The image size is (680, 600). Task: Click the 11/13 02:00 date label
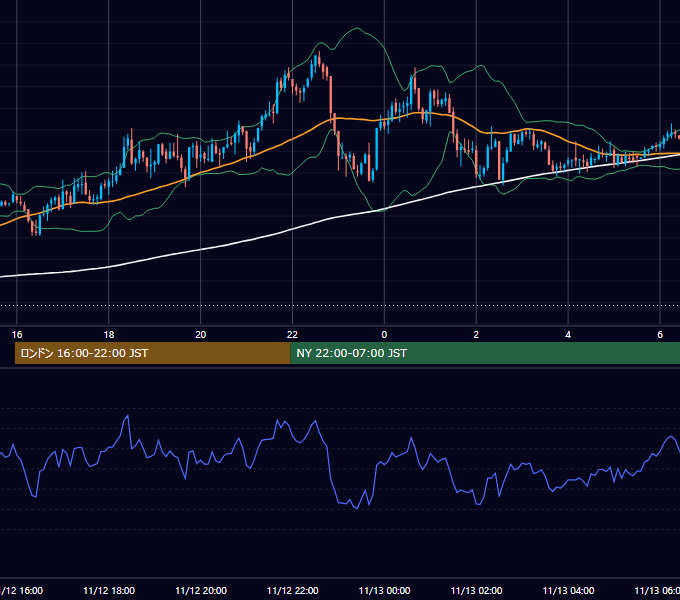tap(476, 590)
